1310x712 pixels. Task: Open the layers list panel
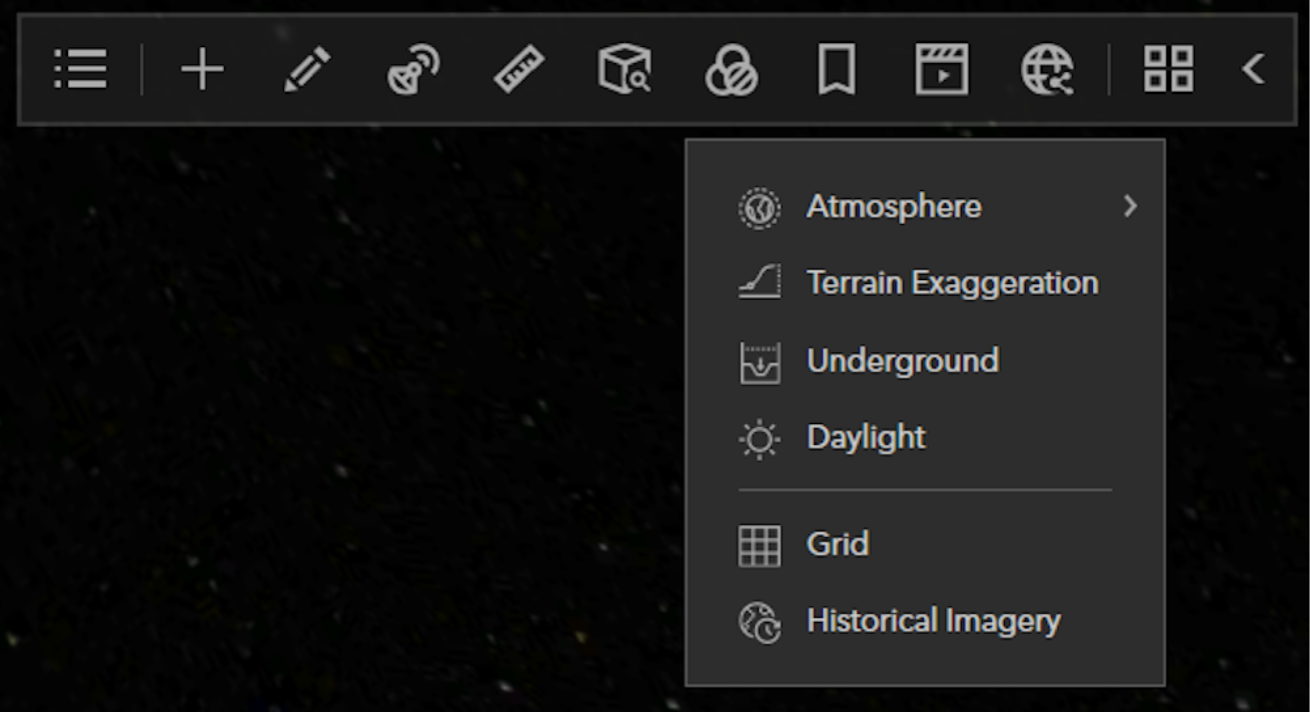(80, 69)
